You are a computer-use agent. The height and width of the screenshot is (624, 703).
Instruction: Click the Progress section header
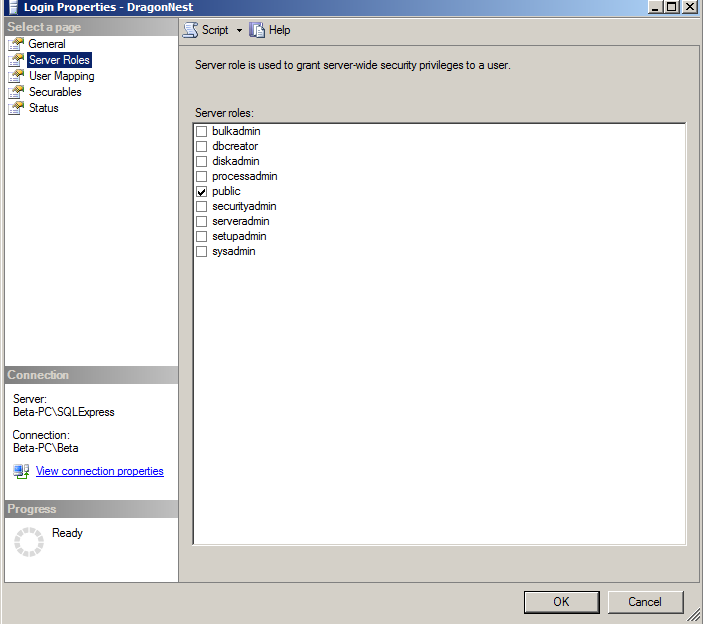(x=91, y=509)
